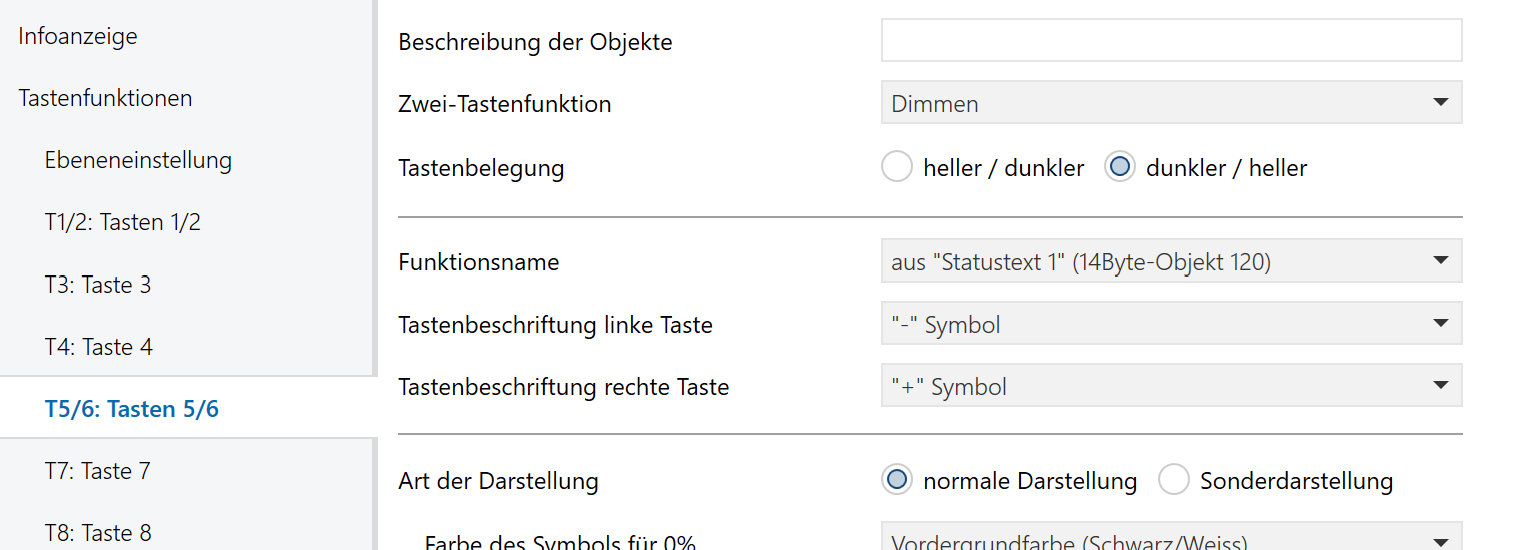Open the Infoanzeige section
The width and height of the screenshot is (1530, 550).
[78, 37]
